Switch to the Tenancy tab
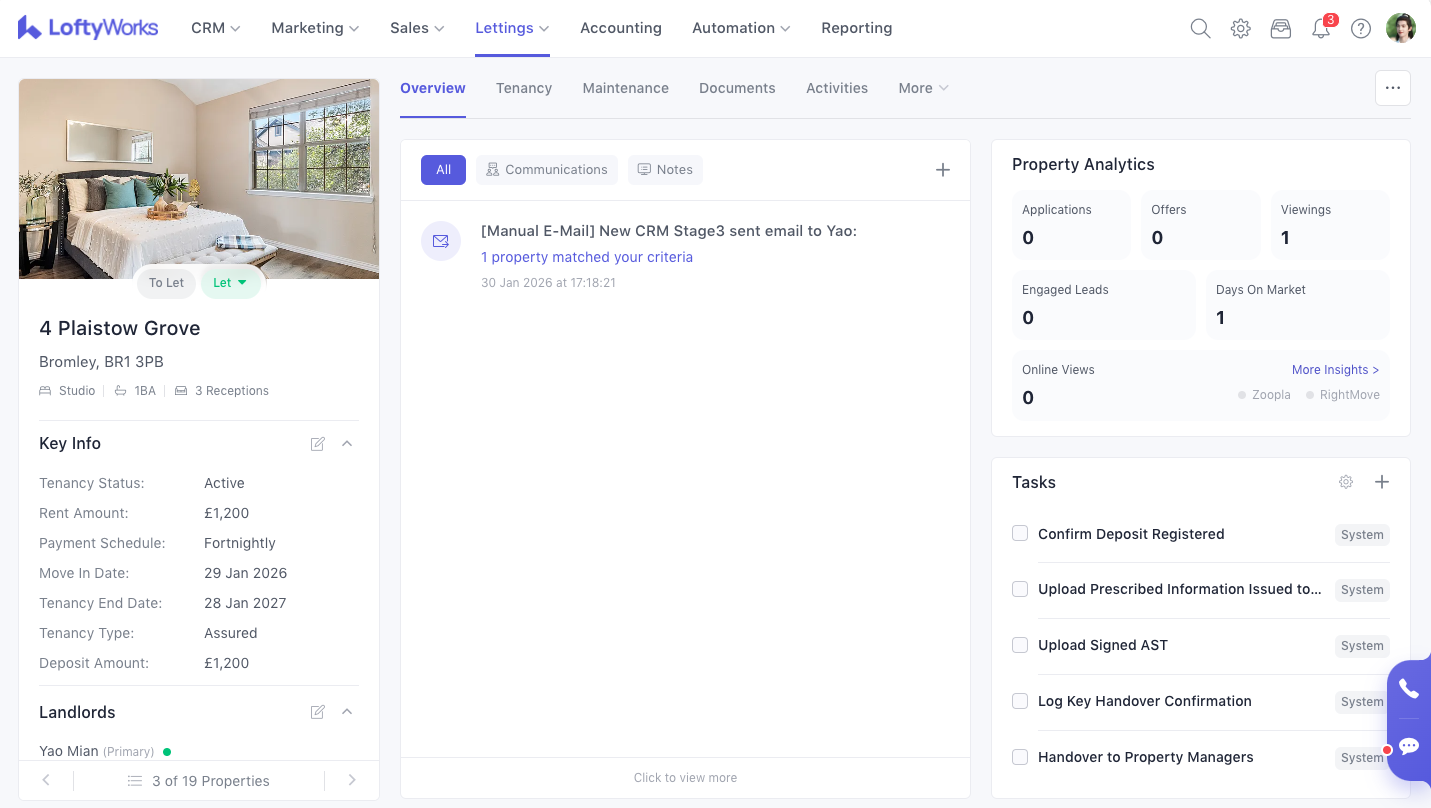 (x=524, y=88)
